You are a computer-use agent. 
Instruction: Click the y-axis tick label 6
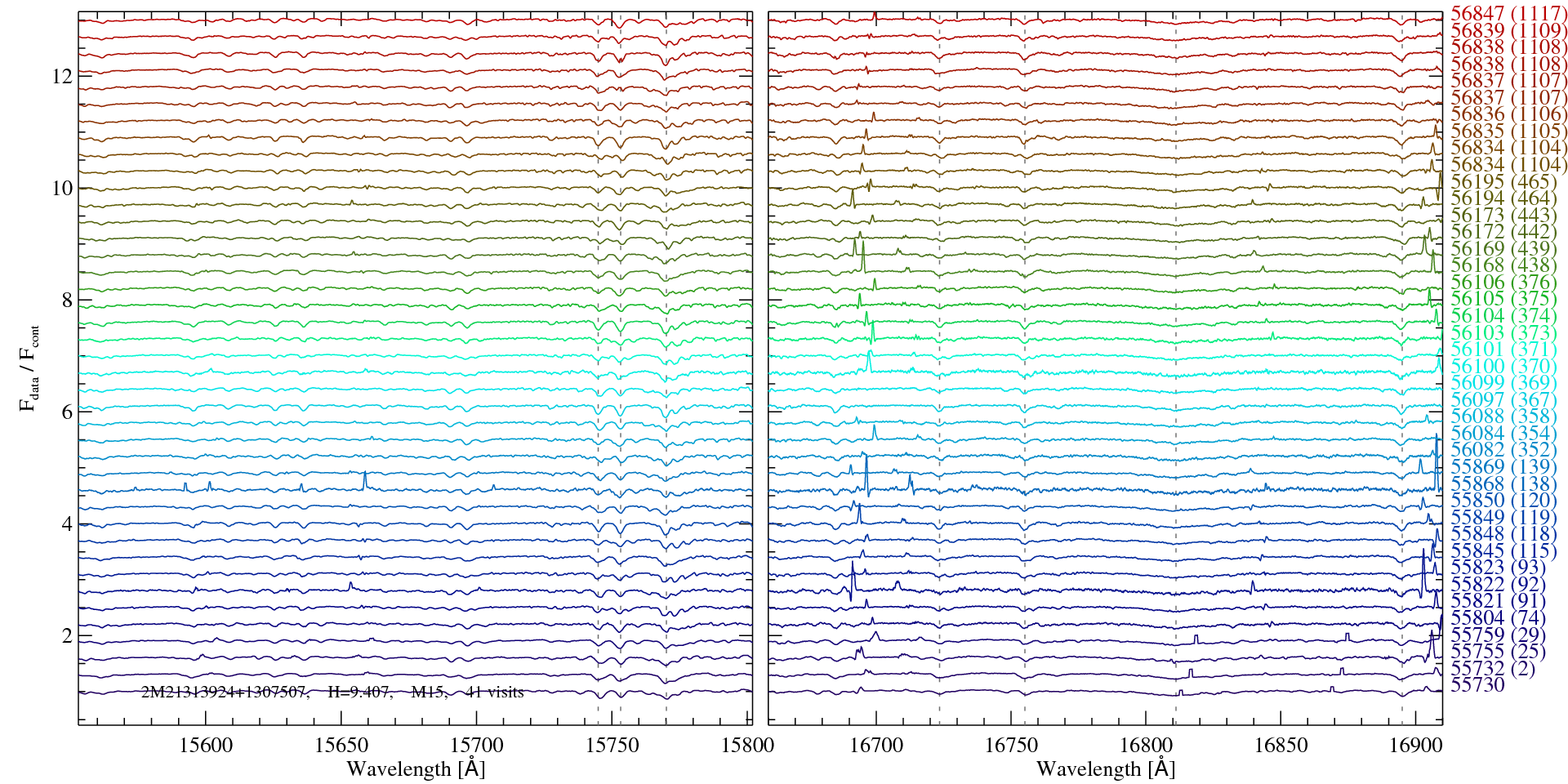tap(67, 412)
